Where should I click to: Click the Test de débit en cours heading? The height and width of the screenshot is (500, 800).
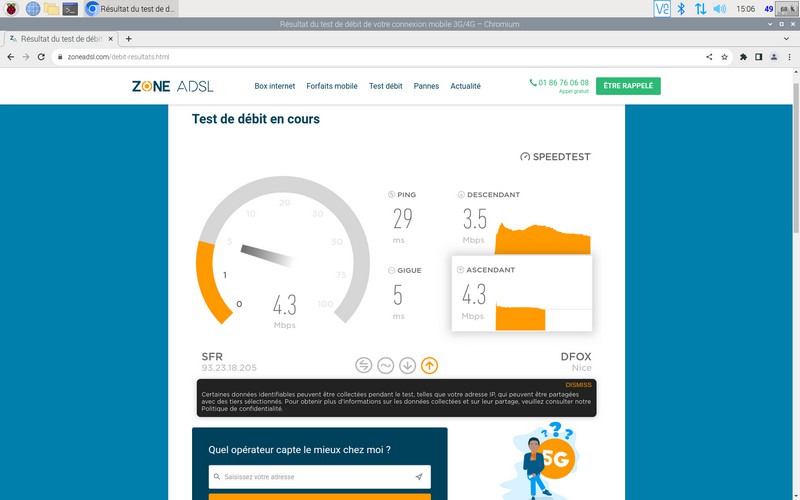(x=256, y=119)
